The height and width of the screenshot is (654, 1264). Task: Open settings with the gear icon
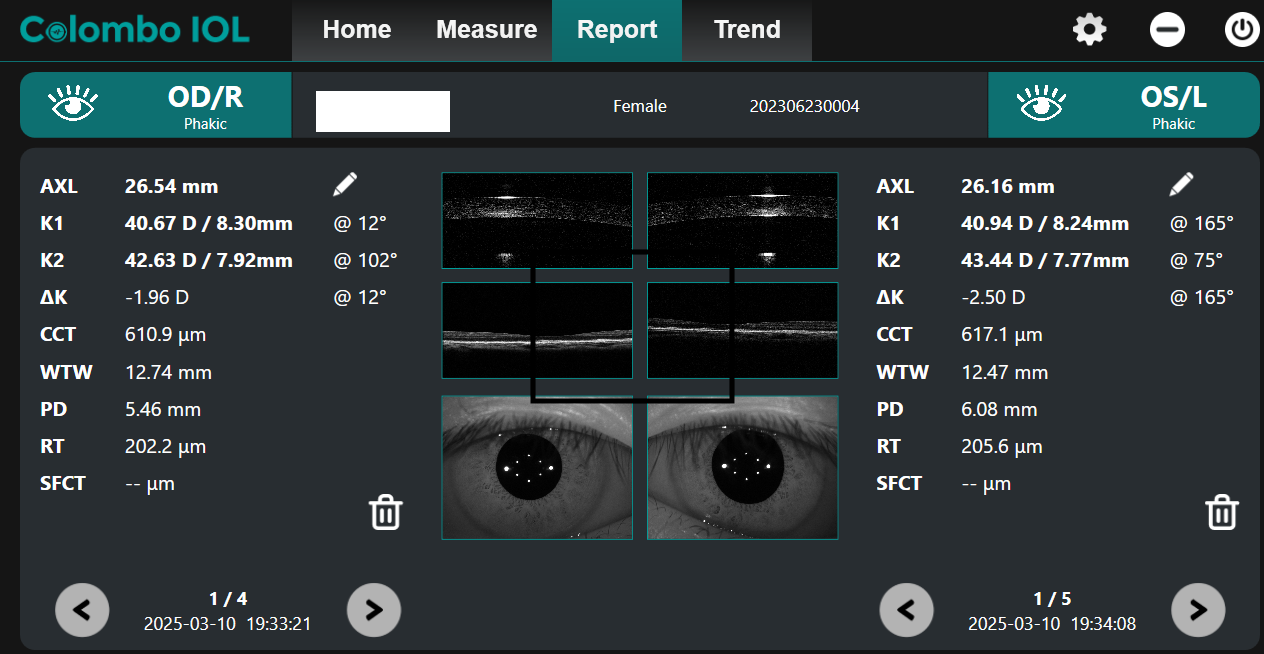pyautogui.click(x=1089, y=30)
